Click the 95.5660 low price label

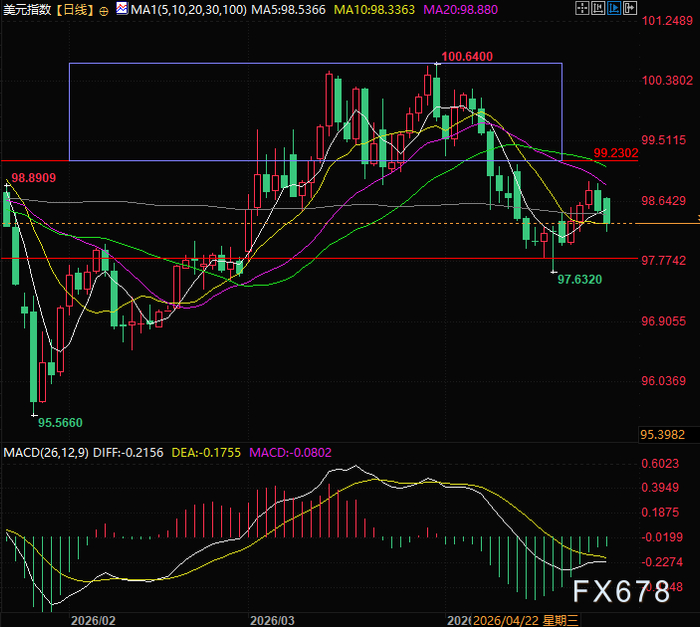coord(60,422)
